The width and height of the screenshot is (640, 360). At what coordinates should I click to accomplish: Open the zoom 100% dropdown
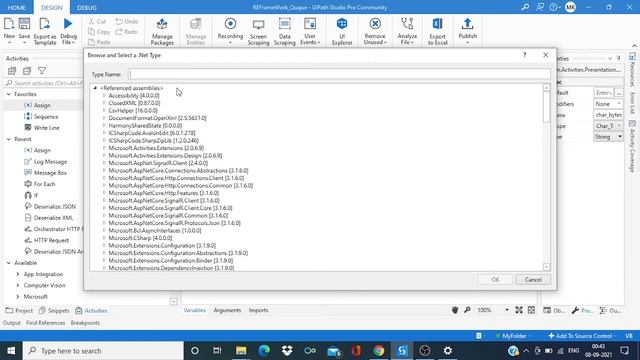[x=507, y=310]
